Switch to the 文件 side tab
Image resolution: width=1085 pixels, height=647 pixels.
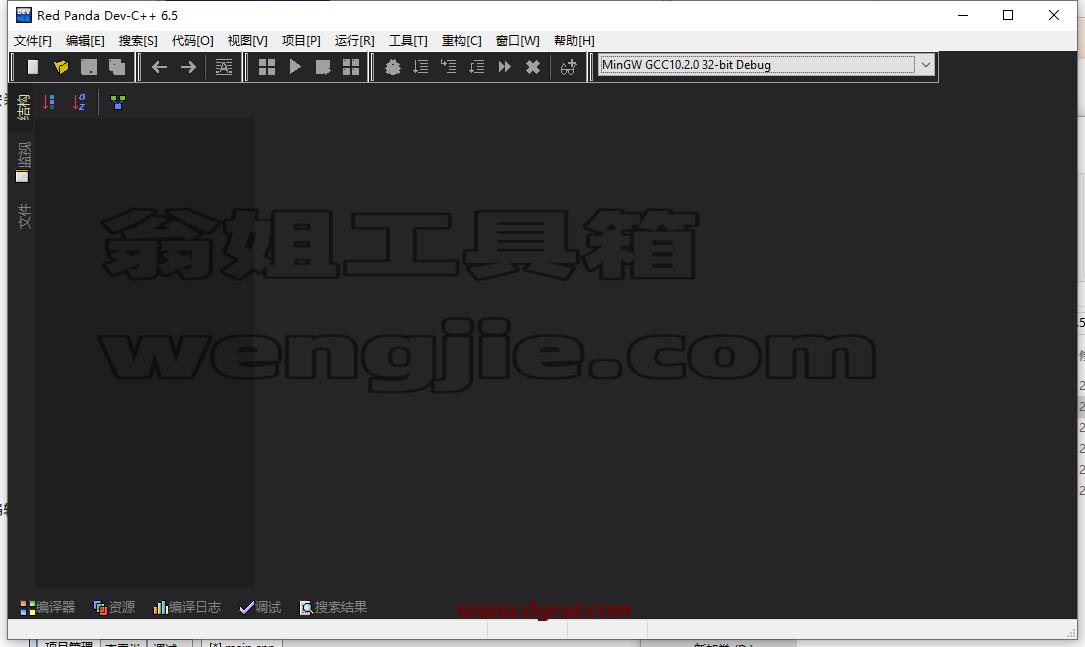point(23,216)
